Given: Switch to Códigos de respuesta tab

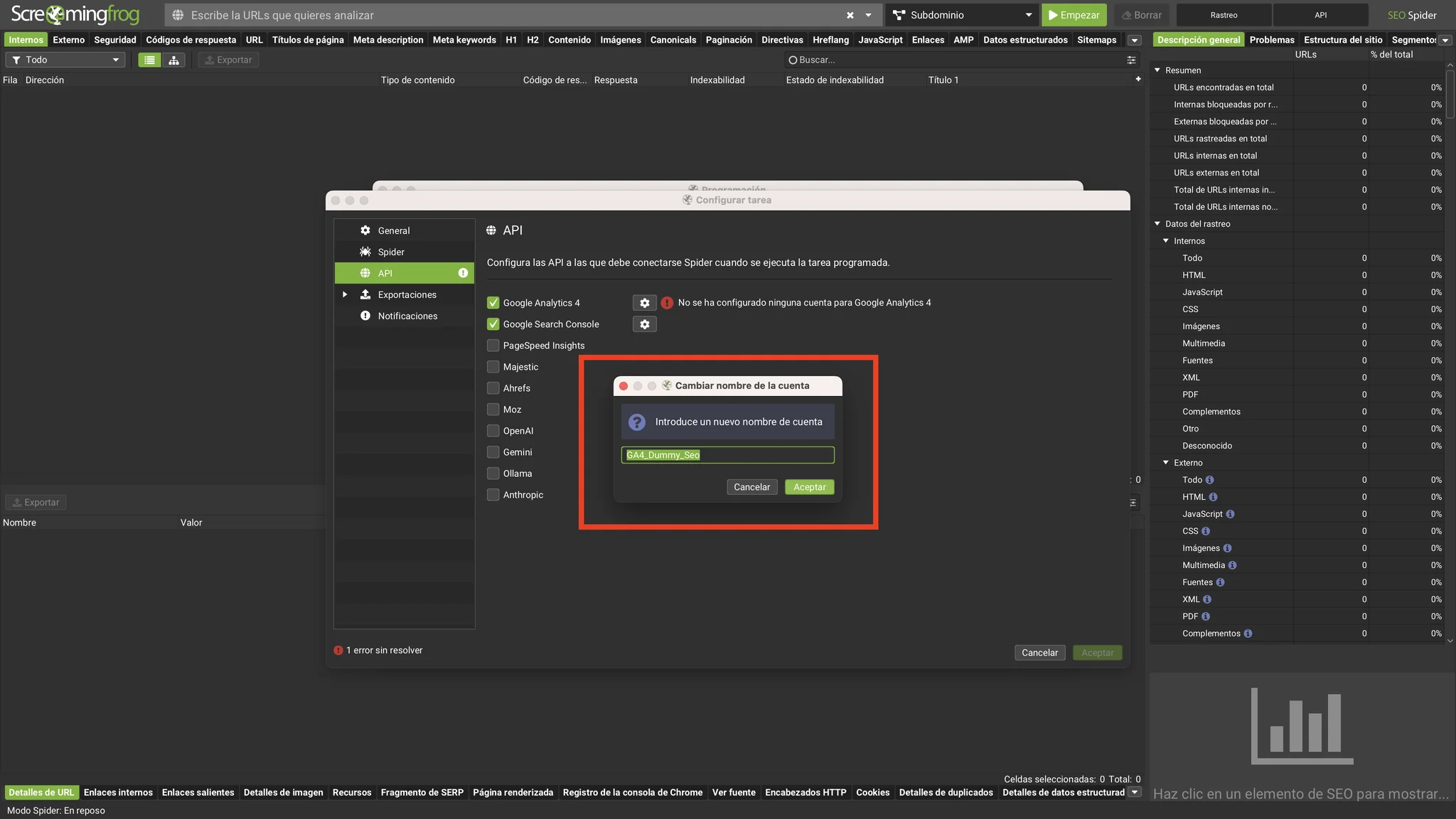Looking at the screenshot, I should tap(191, 40).
